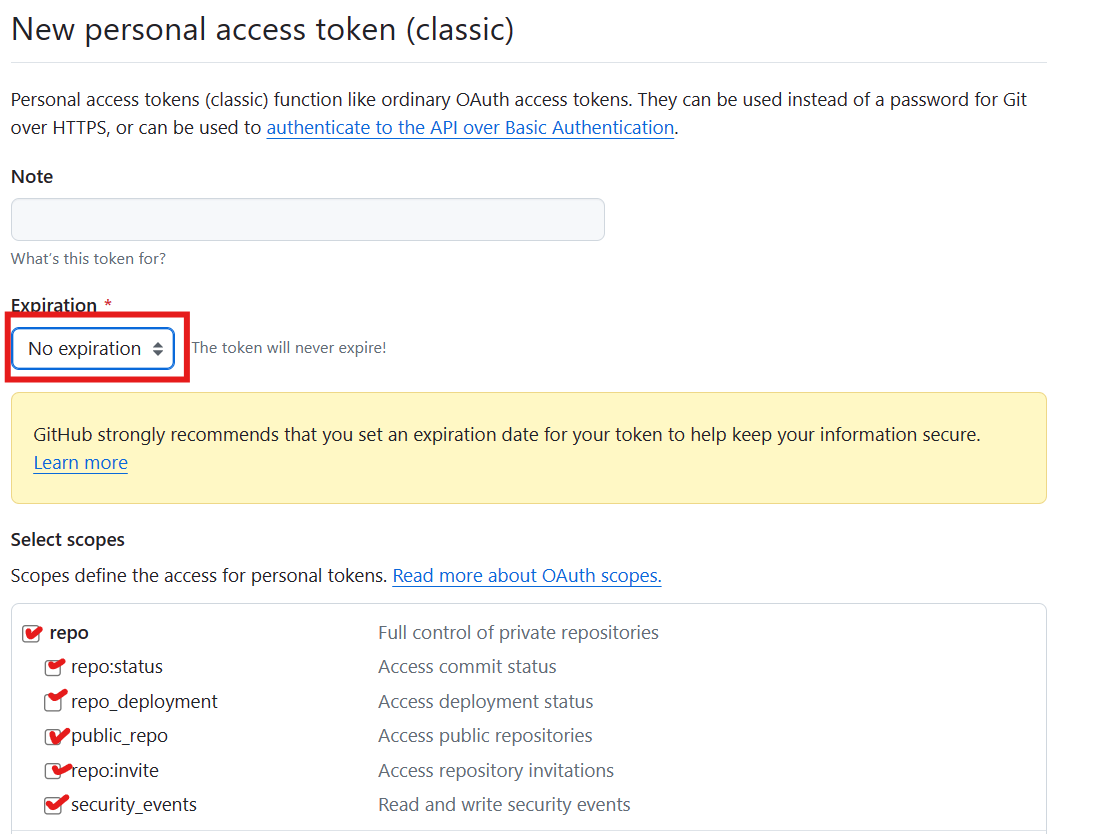This screenshot has width=1099, height=834.
Task: Open Read more about OAuth scopes
Action: (x=526, y=575)
